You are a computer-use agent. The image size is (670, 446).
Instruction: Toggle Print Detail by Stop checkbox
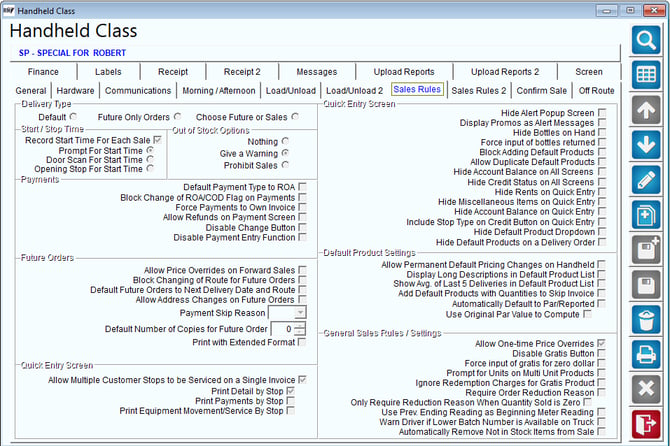[x=291, y=391]
